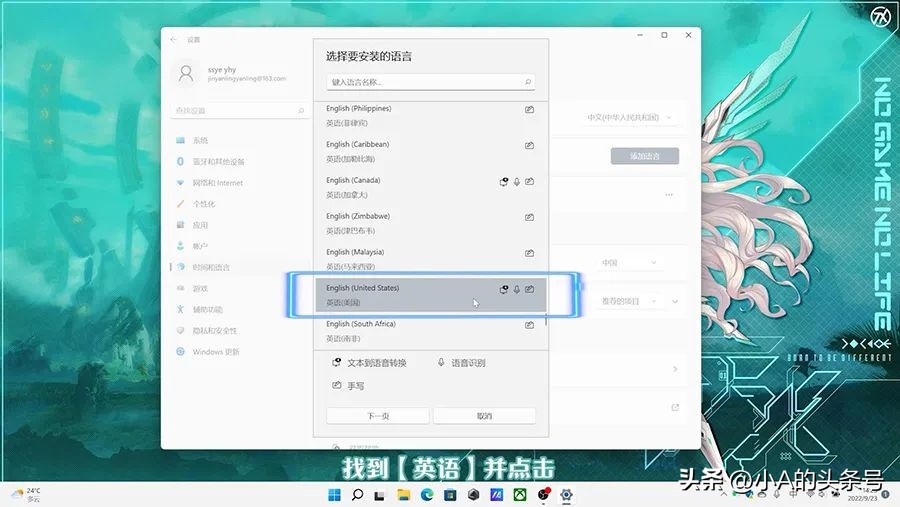Click the right chevron arrow in Settings page
This screenshot has width=900, height=507.
click(675, 369)
